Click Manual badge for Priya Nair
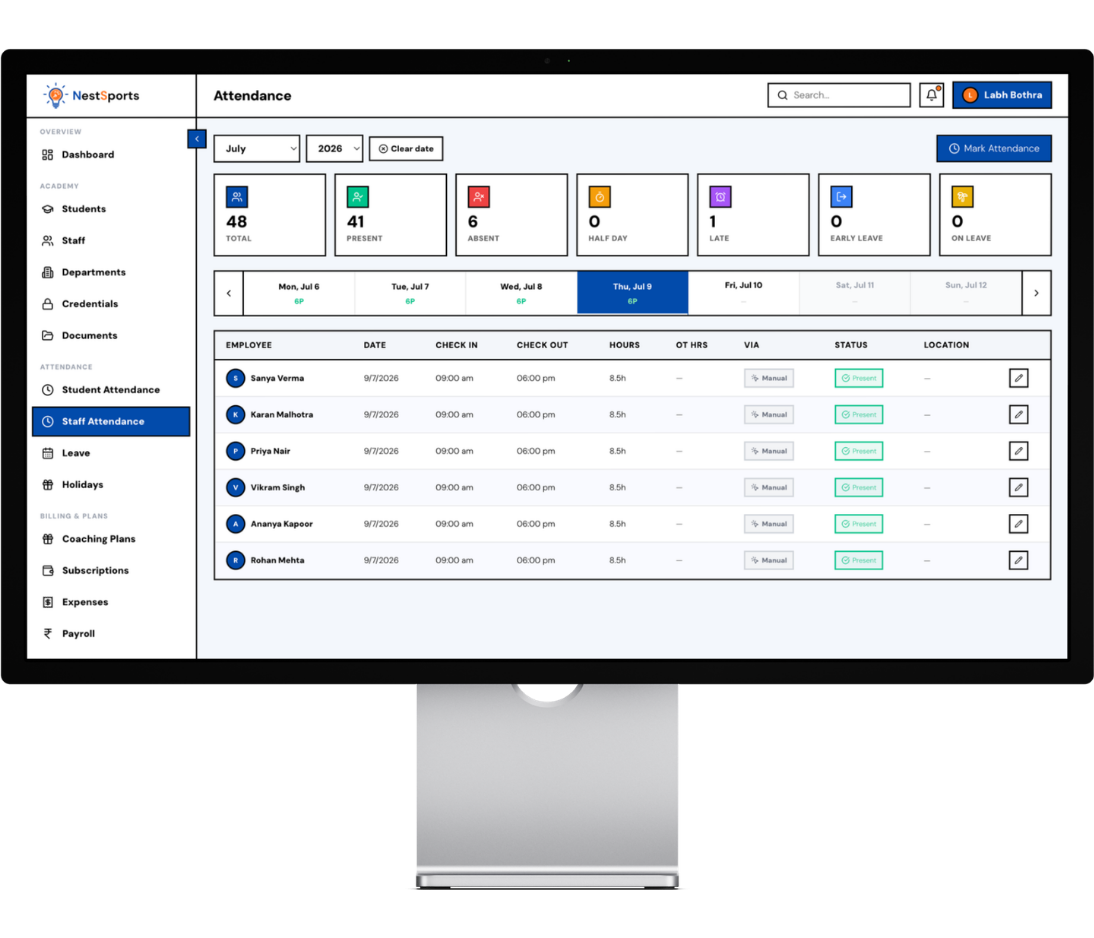This screenshot has height=938, width=1094. coord(768,451)
